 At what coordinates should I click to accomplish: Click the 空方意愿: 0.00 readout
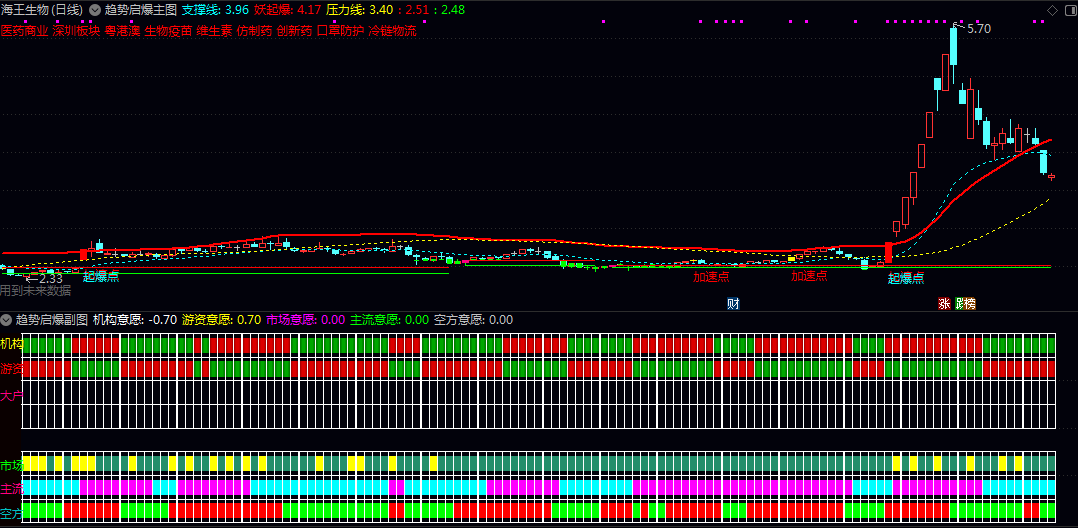(x=473, y=320)
